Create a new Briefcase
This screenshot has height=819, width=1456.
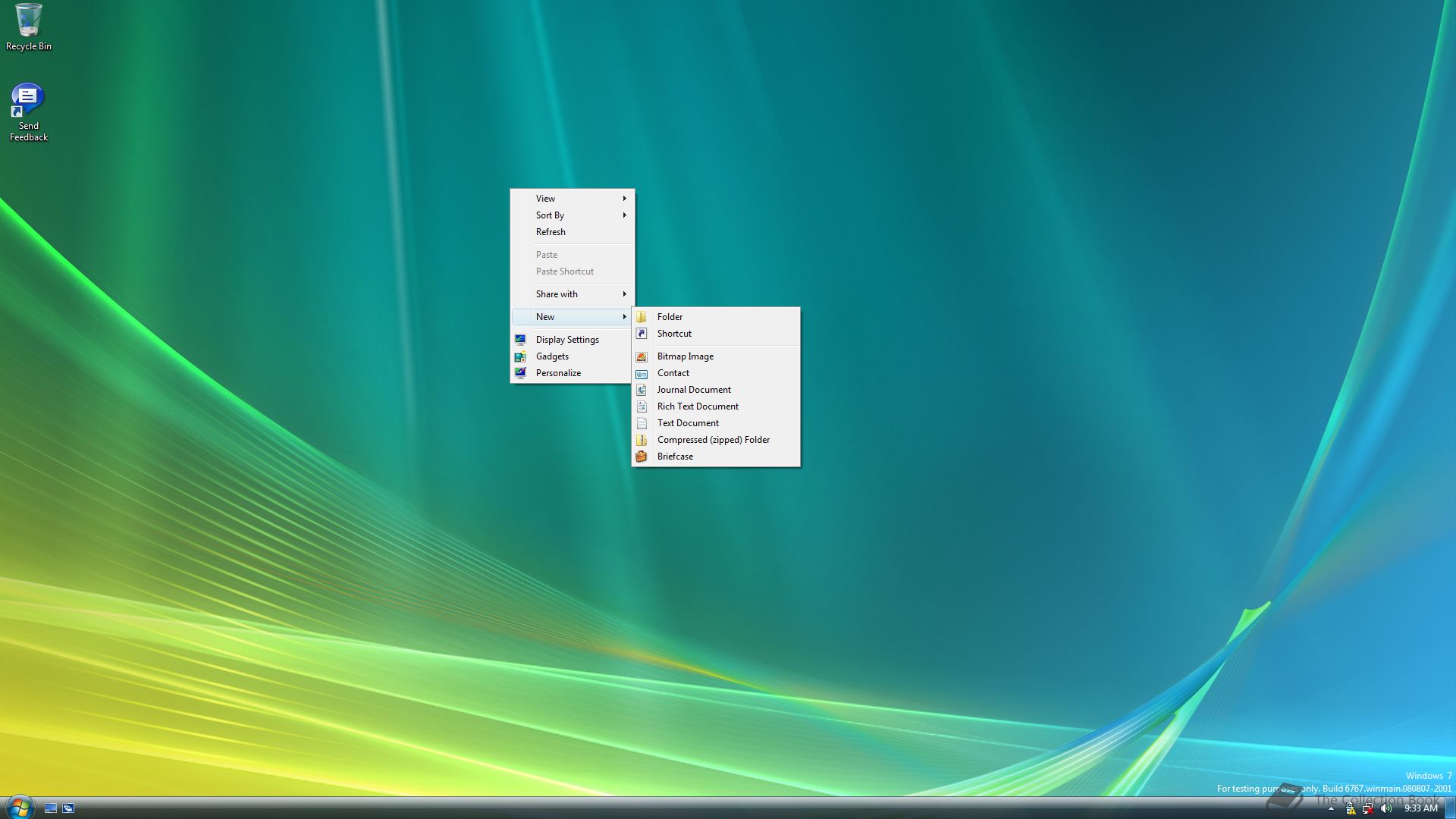tap(716, 457)
